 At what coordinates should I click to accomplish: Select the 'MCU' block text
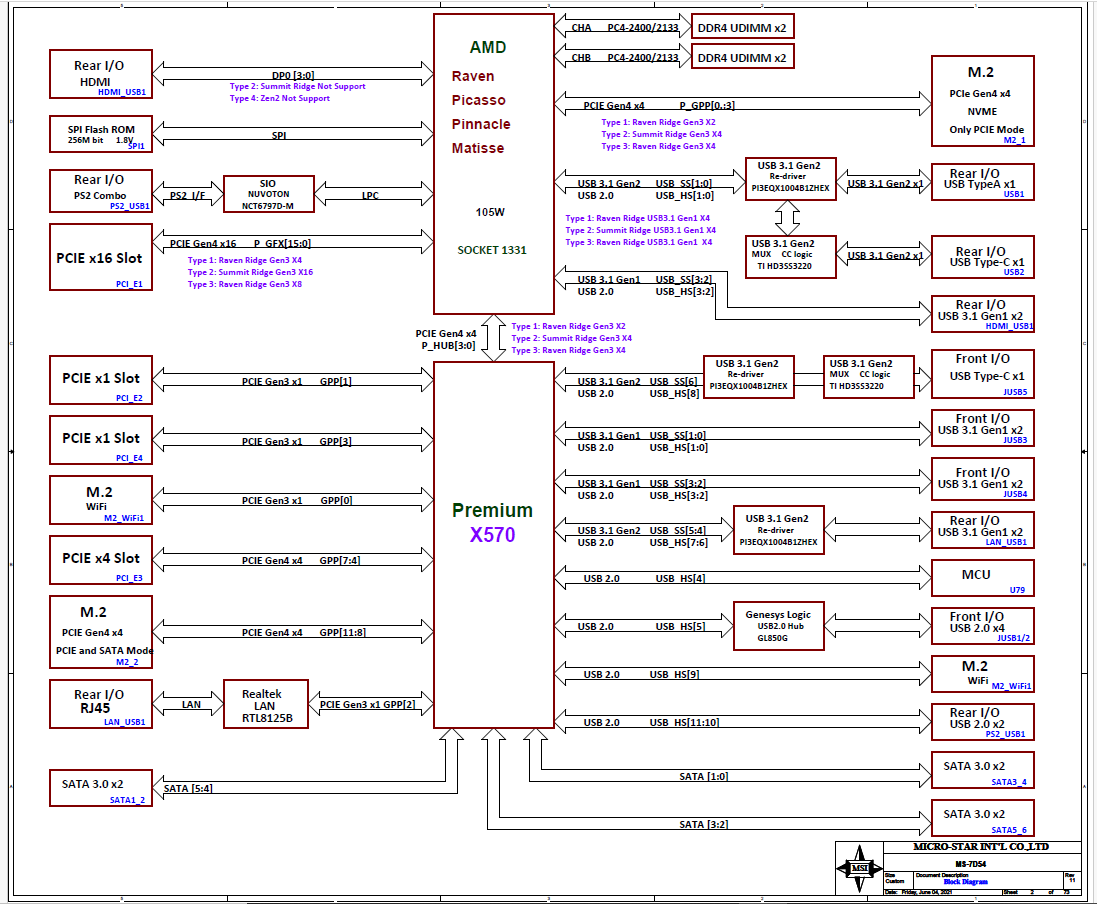pos(976,574)
